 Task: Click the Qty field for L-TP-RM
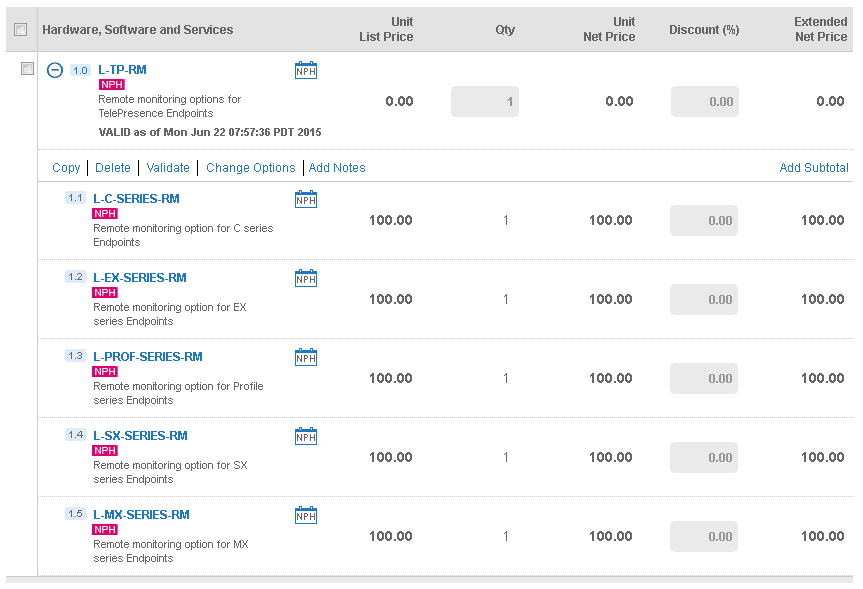(485, 101)
